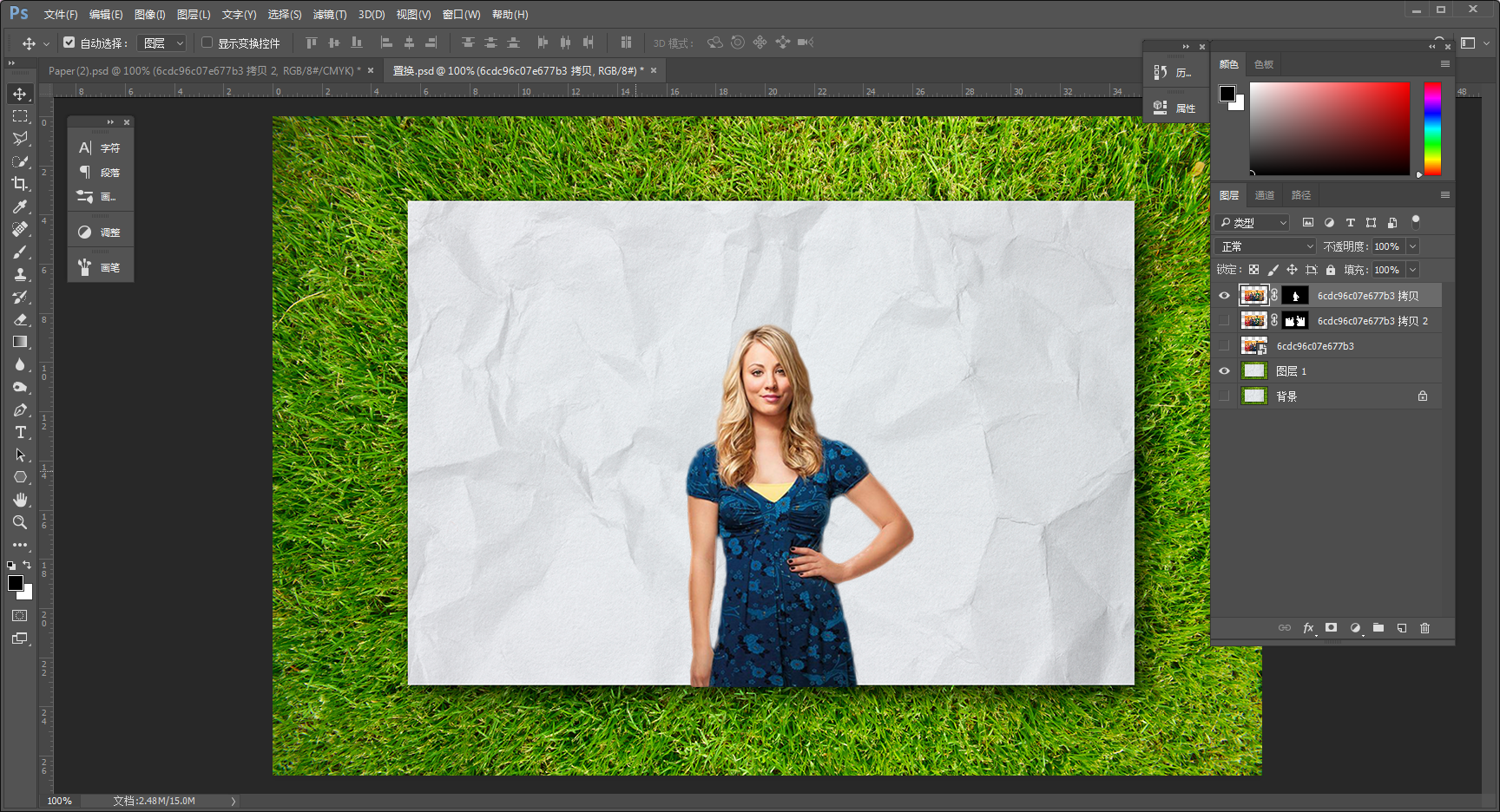The width and height of the screenshot is (1500, 812).
Task: Switch to the 色板 tab
Action: pos(1264,64)
